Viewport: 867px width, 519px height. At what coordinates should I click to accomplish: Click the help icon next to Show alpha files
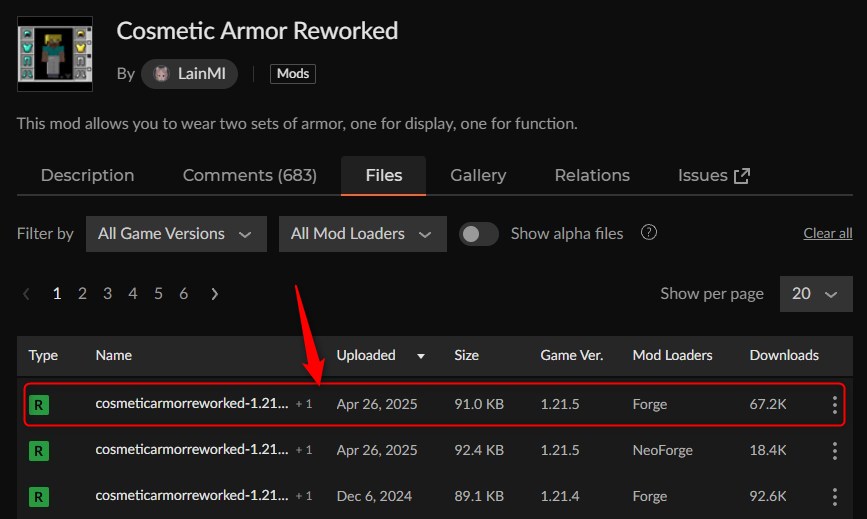(x=649, y=233)
